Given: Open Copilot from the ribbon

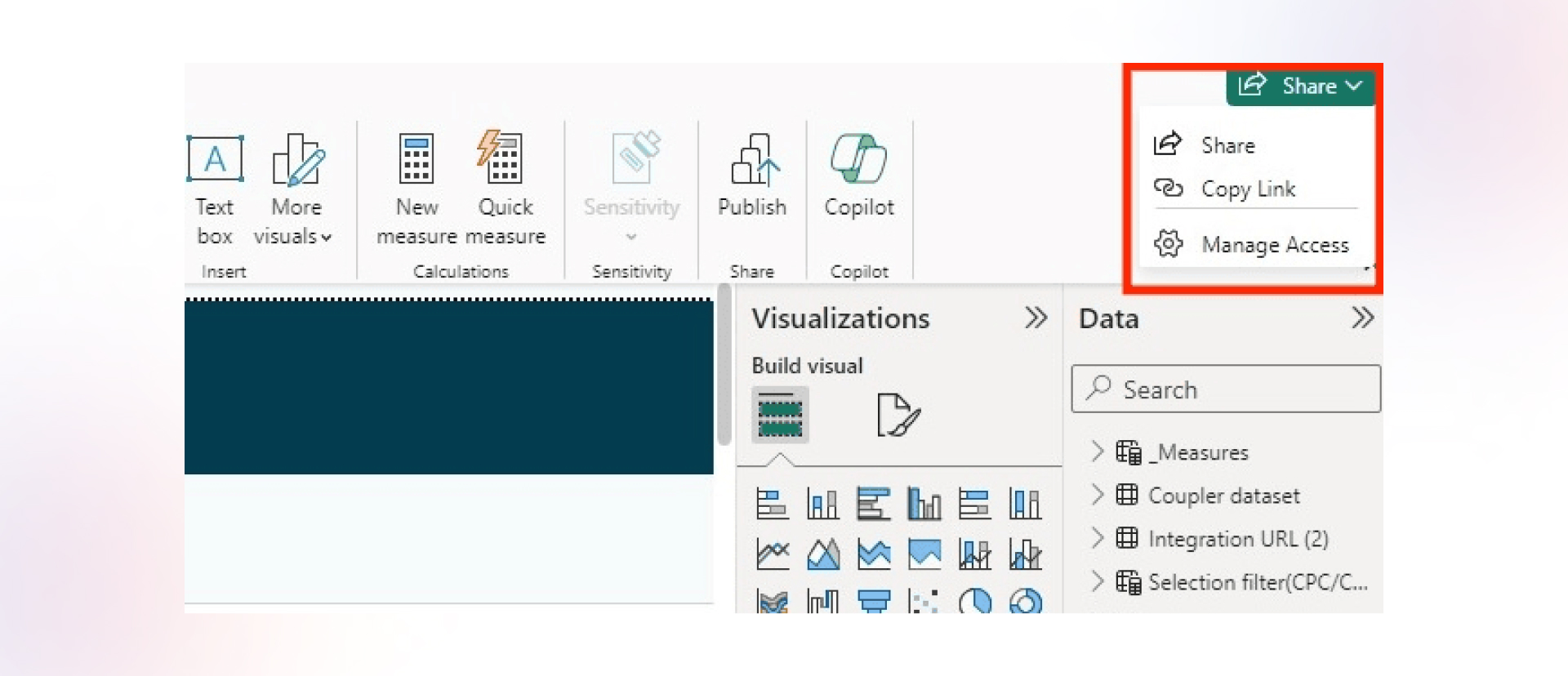Looking at the screenshot, I should [x=859, y=176].
